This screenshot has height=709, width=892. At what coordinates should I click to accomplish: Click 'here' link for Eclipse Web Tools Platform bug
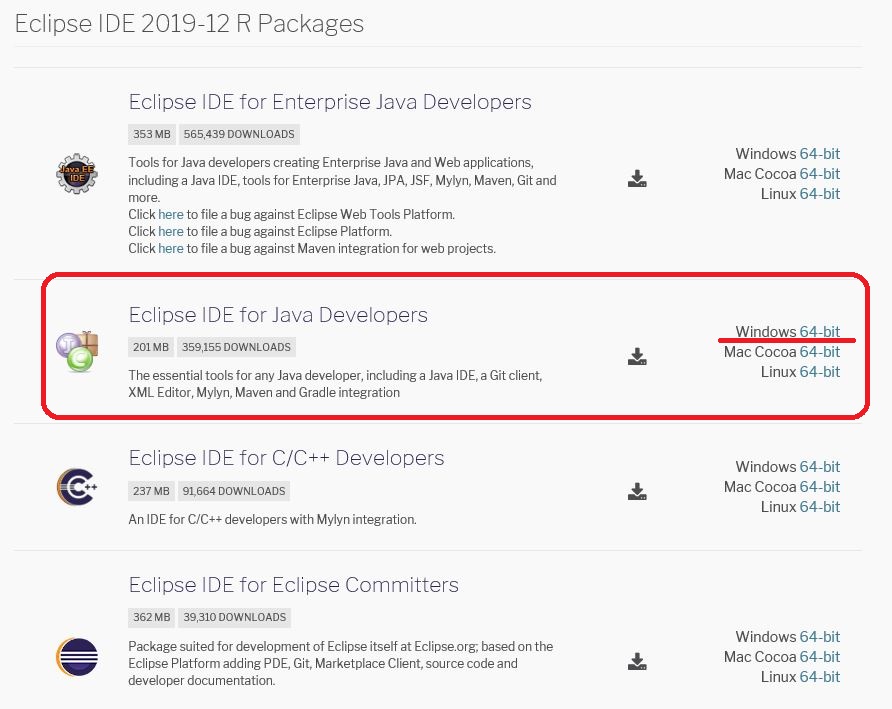(x=171, y=215)
